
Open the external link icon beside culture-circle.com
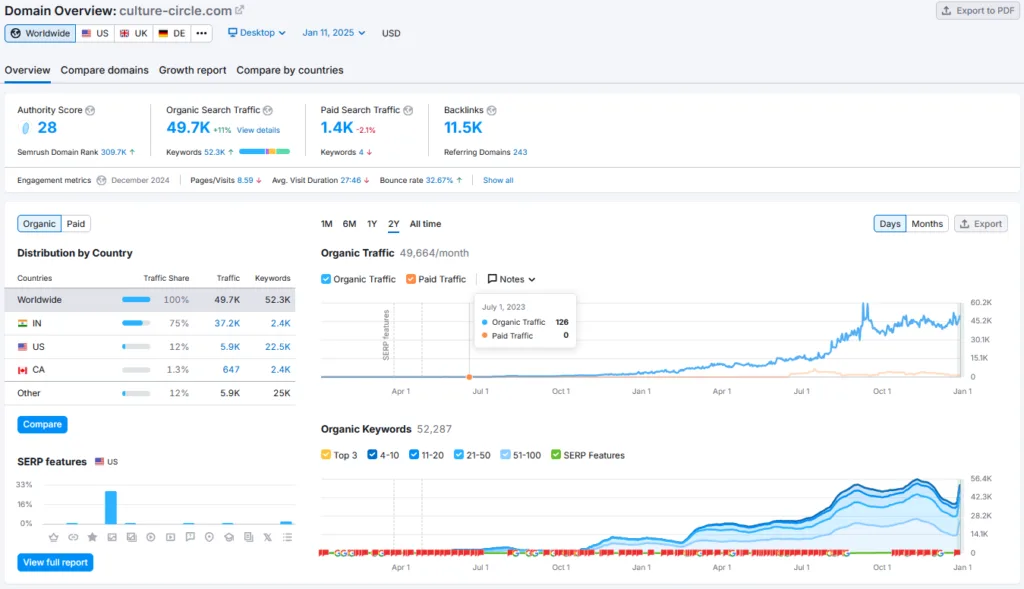(x=240, y=10)
